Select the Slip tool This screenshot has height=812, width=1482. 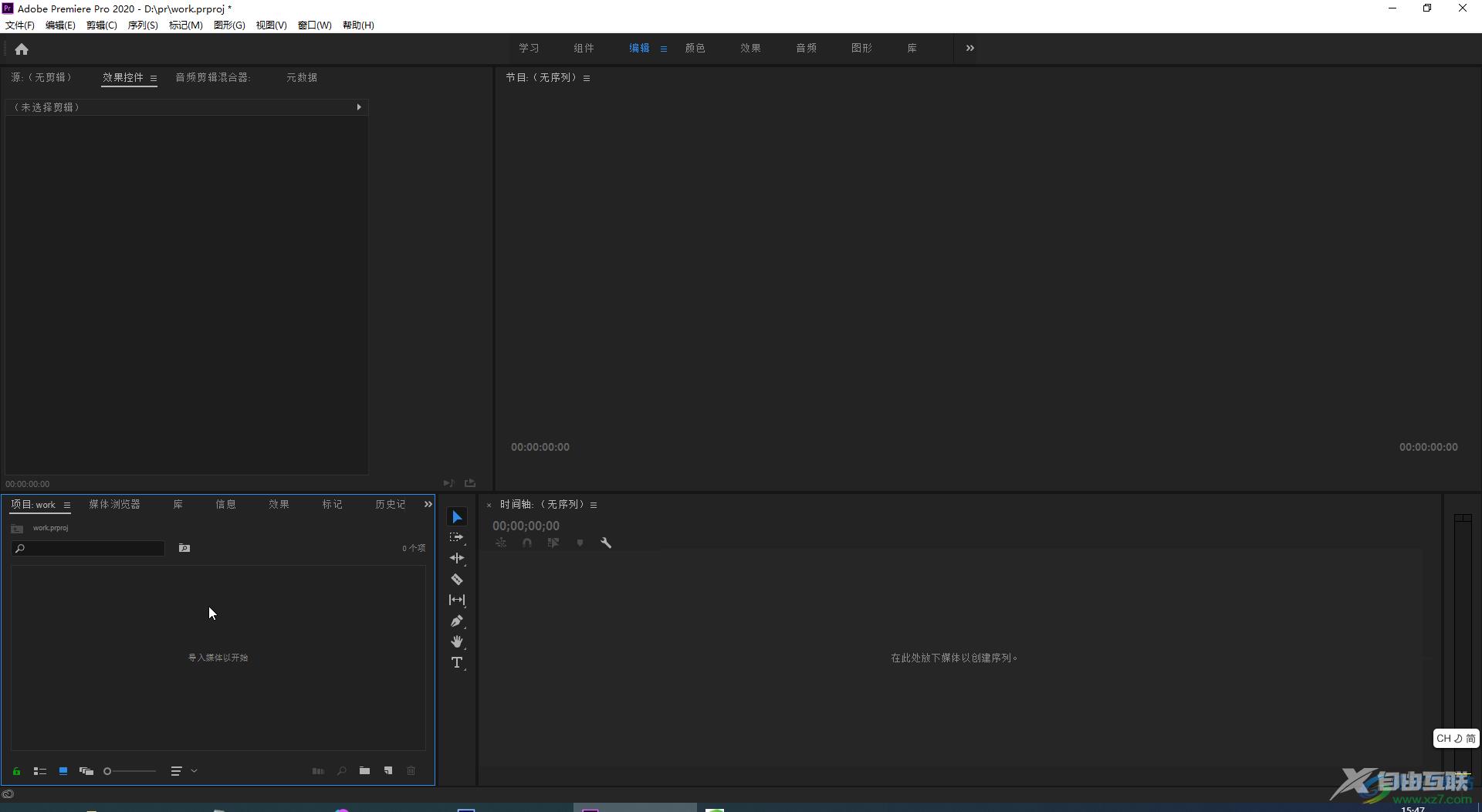pyautogui.click(x=457, y=600)
